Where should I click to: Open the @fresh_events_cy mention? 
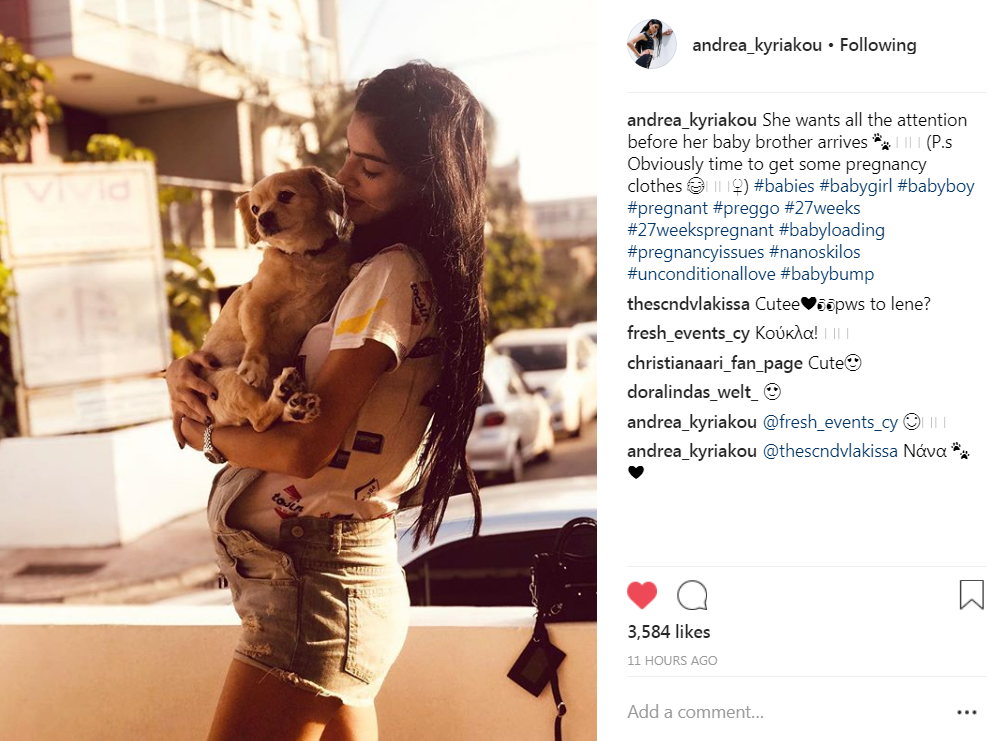coord(831,422)
